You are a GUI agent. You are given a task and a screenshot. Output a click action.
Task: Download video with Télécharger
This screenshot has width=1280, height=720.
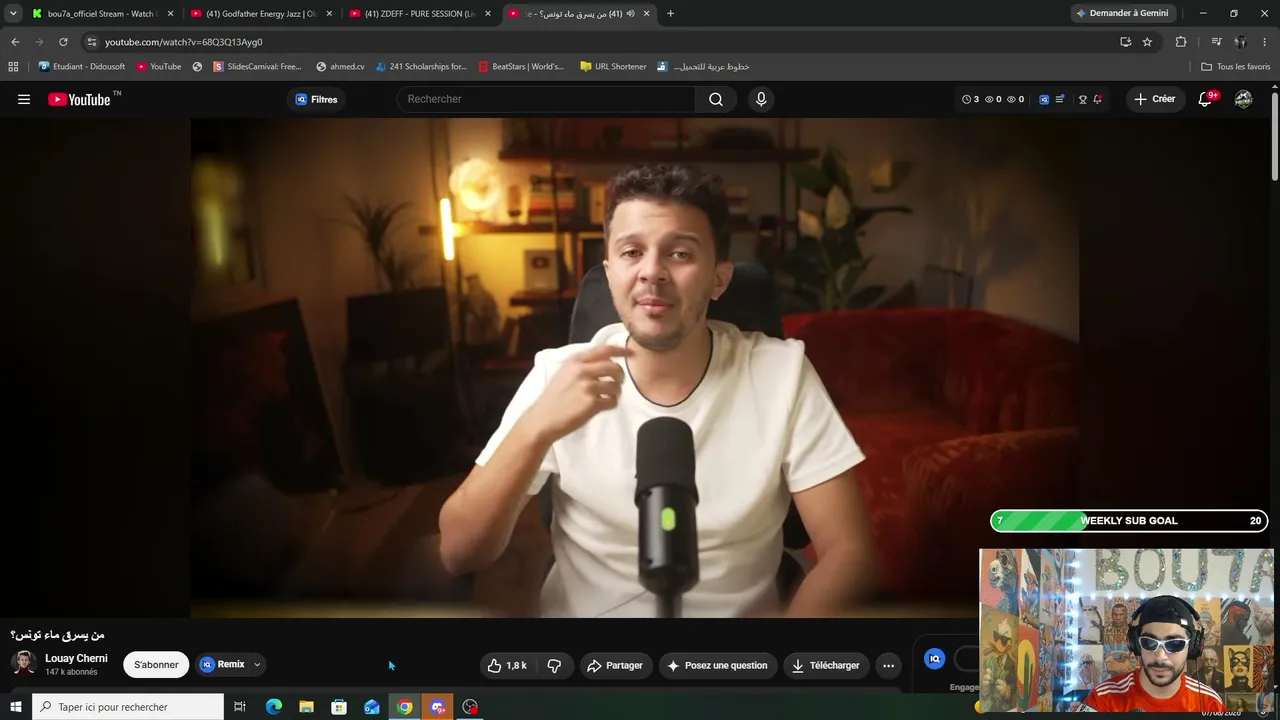click(x=825, y=665)
